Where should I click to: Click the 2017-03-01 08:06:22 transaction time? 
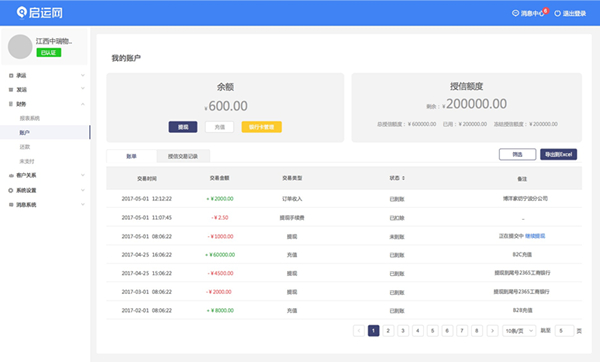(x=147, y=292)
